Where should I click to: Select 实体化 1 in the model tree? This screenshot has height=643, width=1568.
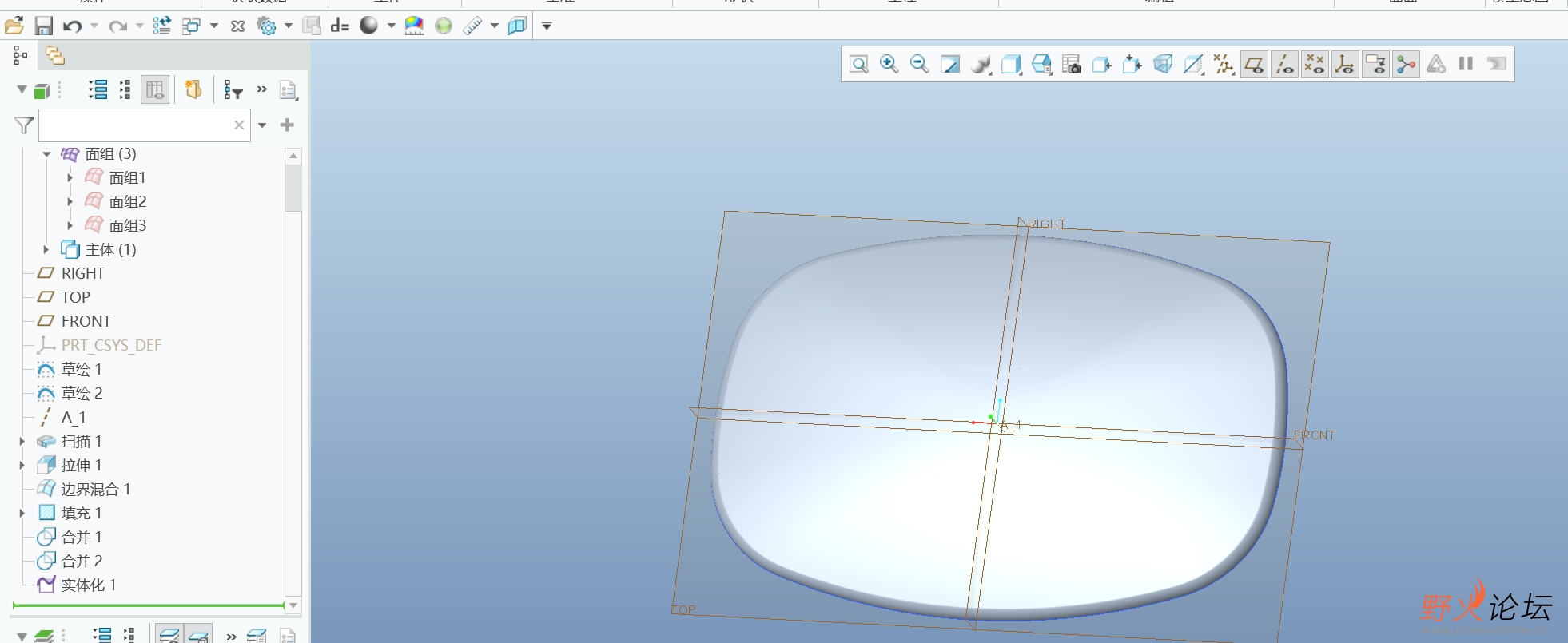click(x=78, y=585)
